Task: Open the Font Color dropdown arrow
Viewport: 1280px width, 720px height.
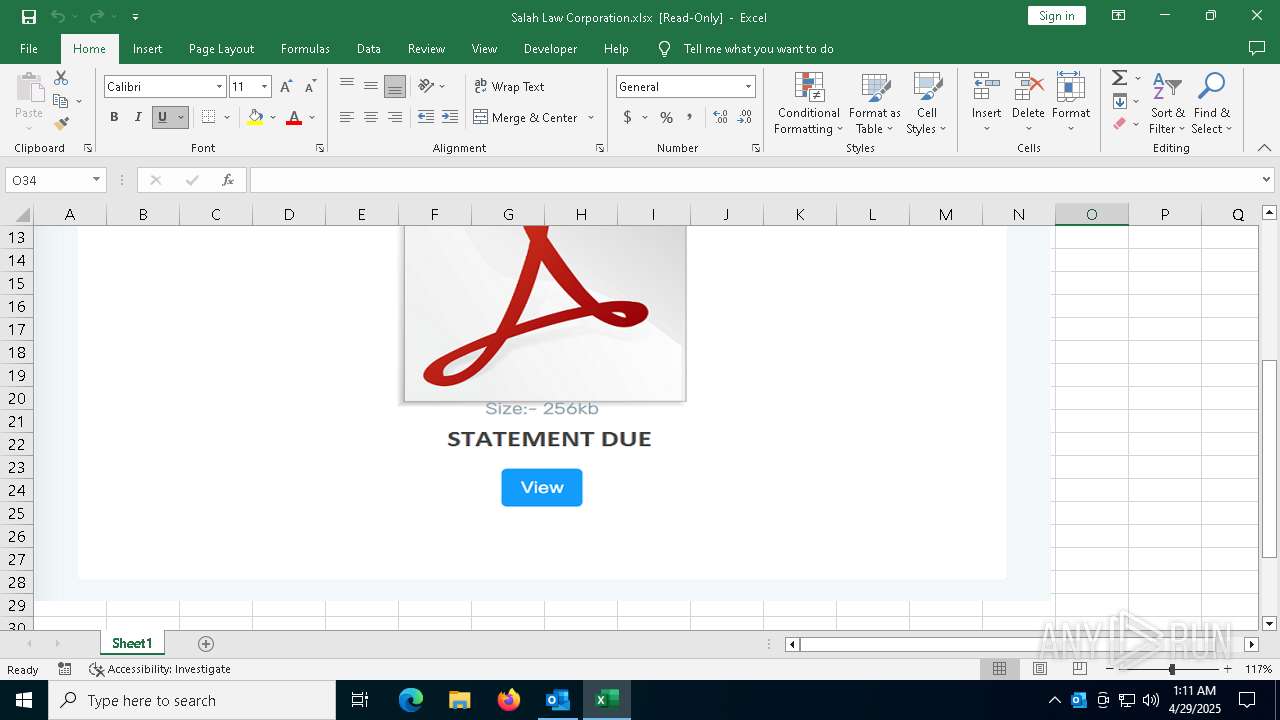Action: (312, 117)
